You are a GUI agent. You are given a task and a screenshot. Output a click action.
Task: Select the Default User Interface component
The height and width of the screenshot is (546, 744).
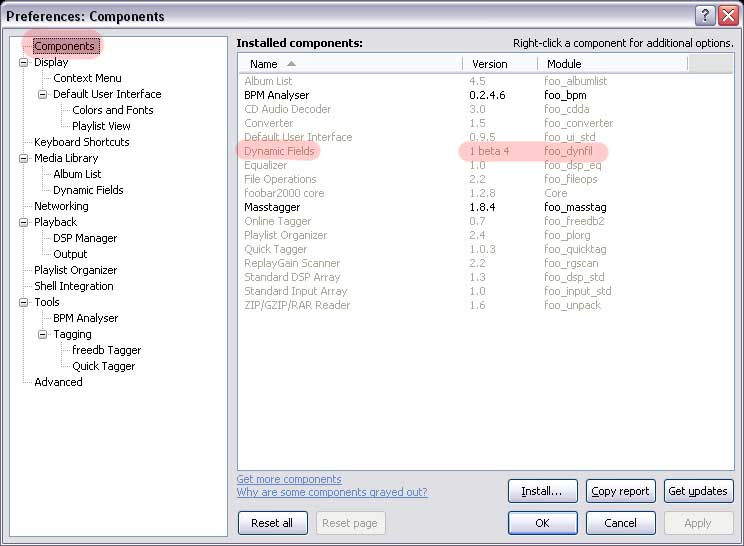485,137
